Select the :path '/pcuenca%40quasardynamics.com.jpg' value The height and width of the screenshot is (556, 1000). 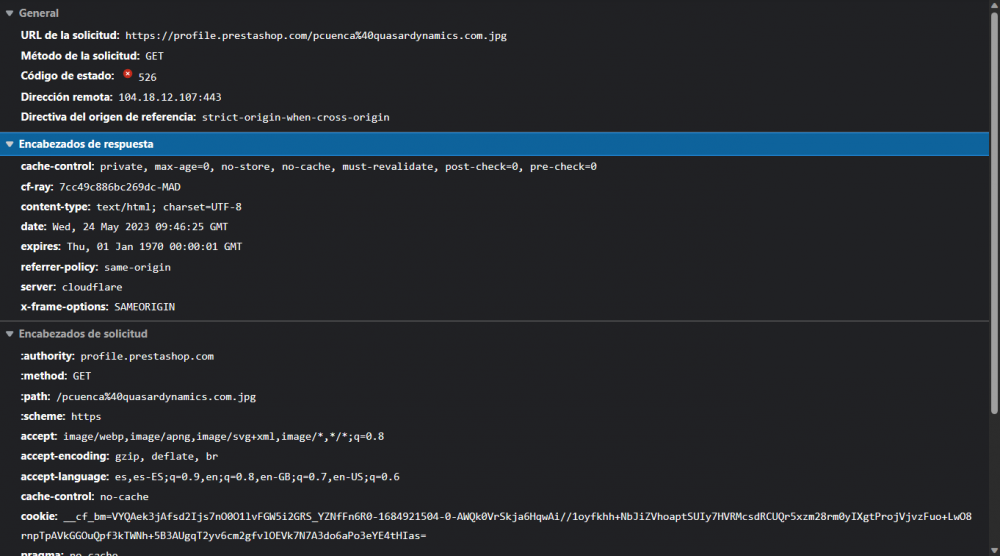pyautogui.click(x=156, y=397)
